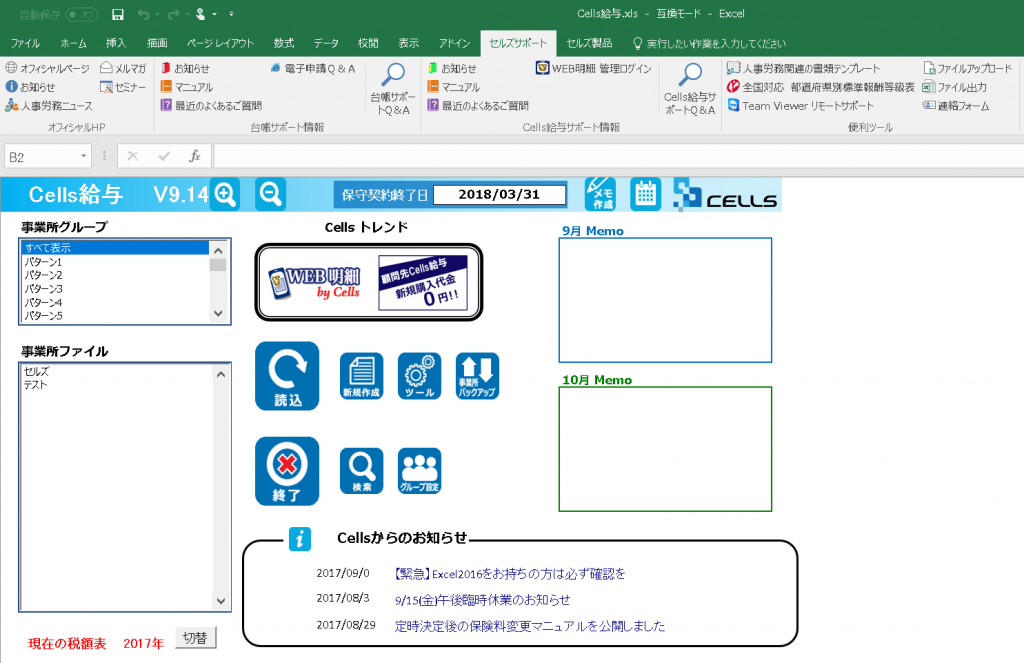The image size is (1024, 663).
Task: Open Cells給与サポートQ&A magnifier button
Action: [x=690, y=89]
